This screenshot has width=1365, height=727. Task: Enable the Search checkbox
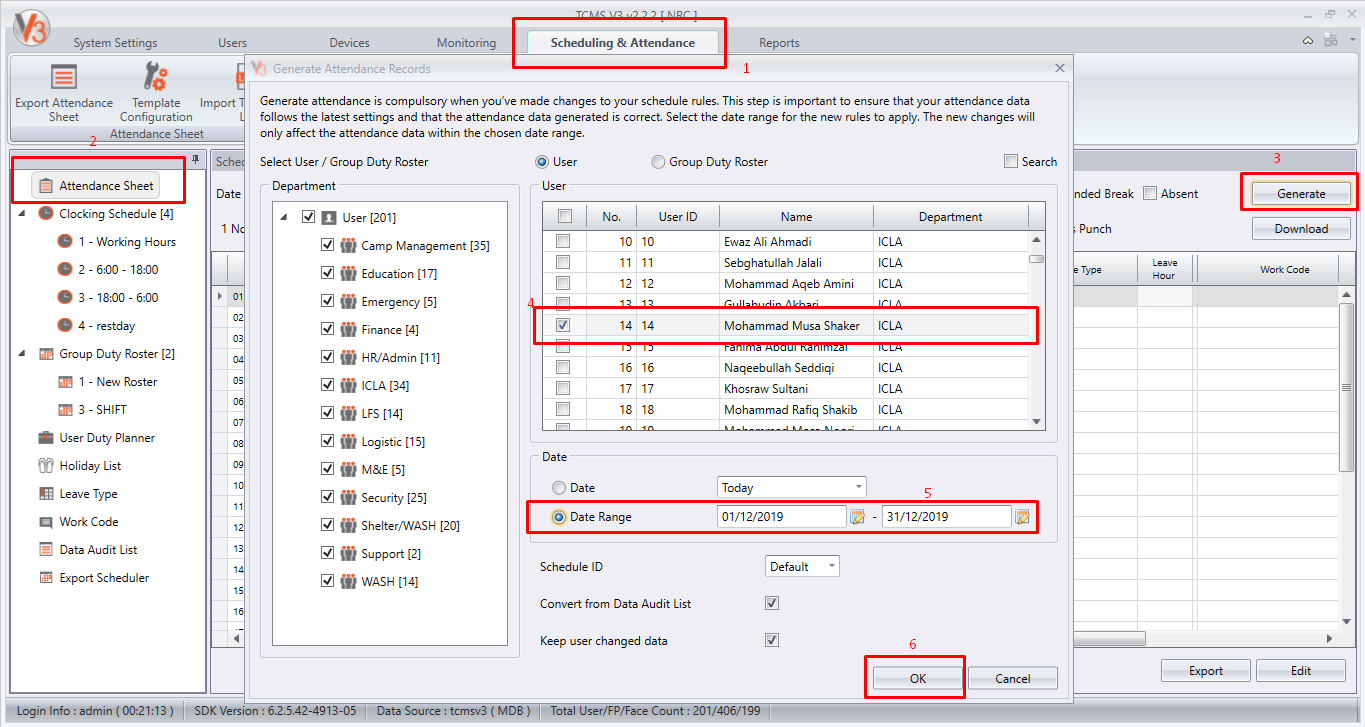[1011, 161]
